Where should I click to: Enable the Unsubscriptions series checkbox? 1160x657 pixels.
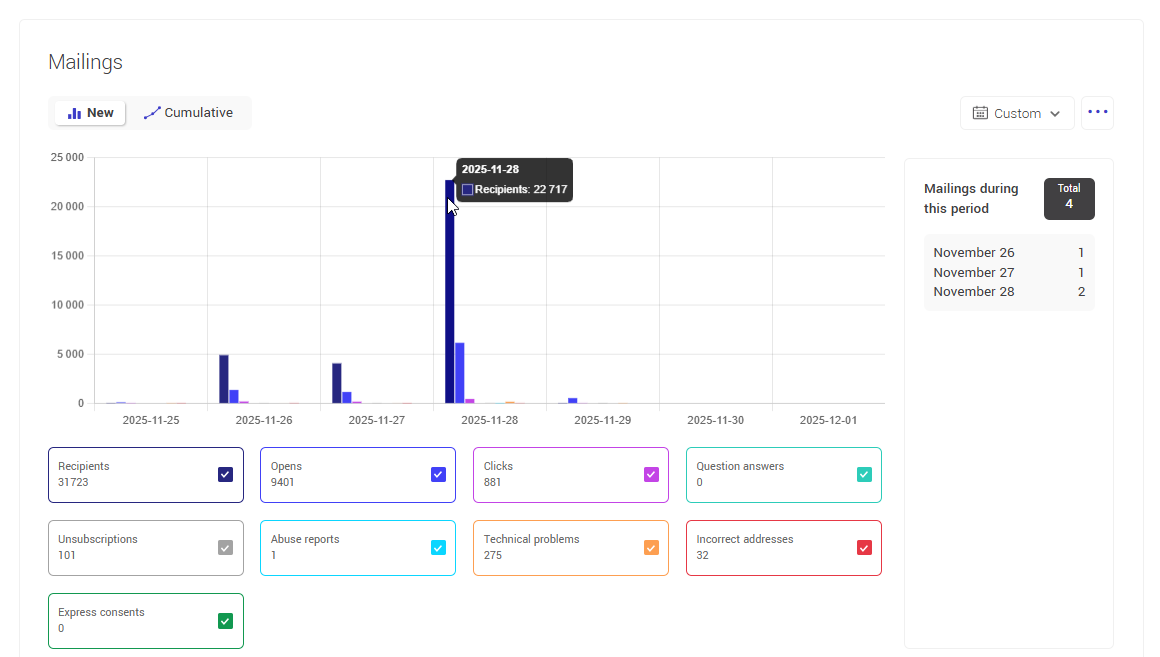pyautogui.click(x=226, y=548)
